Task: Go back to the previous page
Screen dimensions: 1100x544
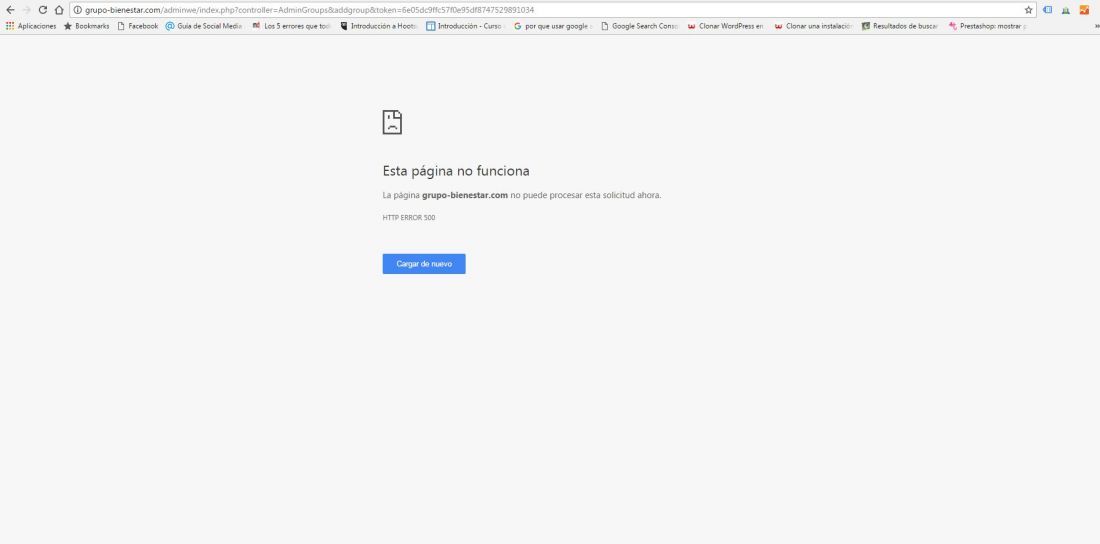Action: coord(10,10)
